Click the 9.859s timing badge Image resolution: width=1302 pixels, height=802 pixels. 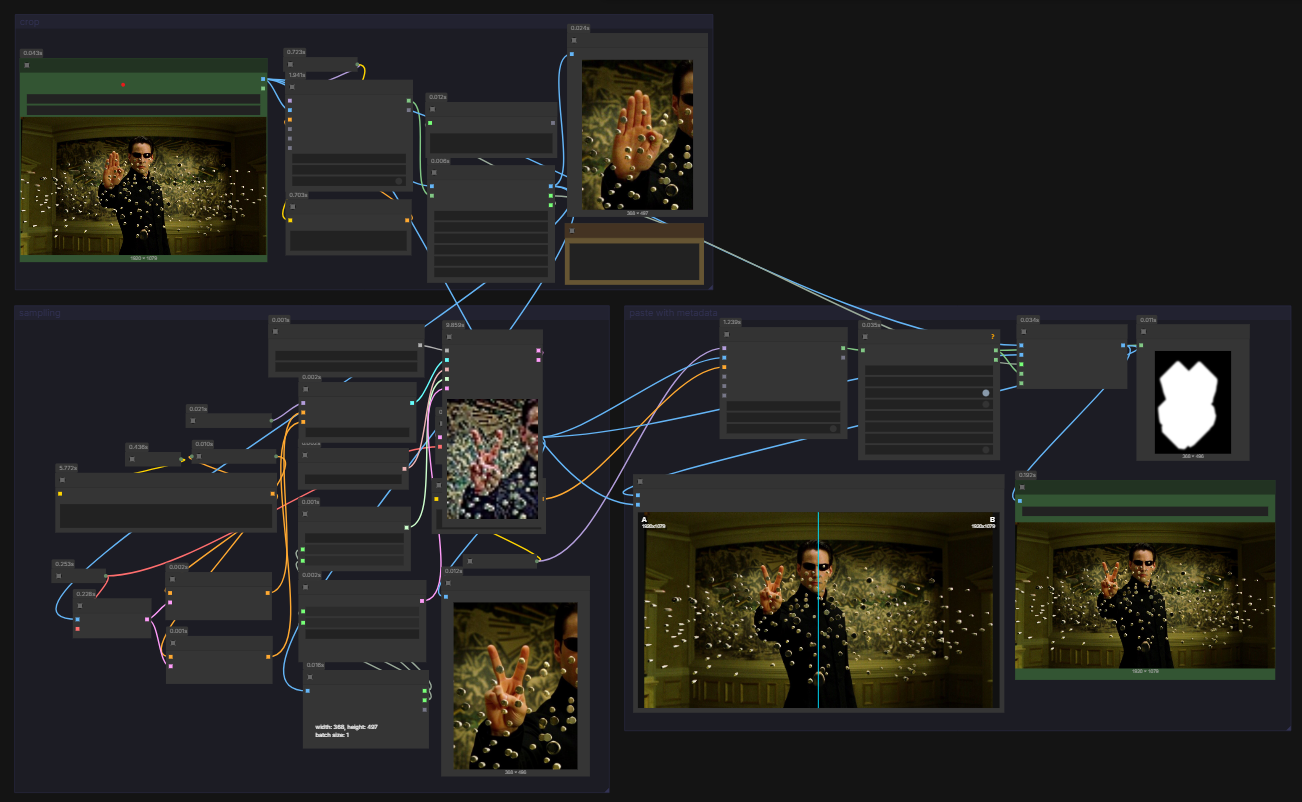click(x=454, y=325)
